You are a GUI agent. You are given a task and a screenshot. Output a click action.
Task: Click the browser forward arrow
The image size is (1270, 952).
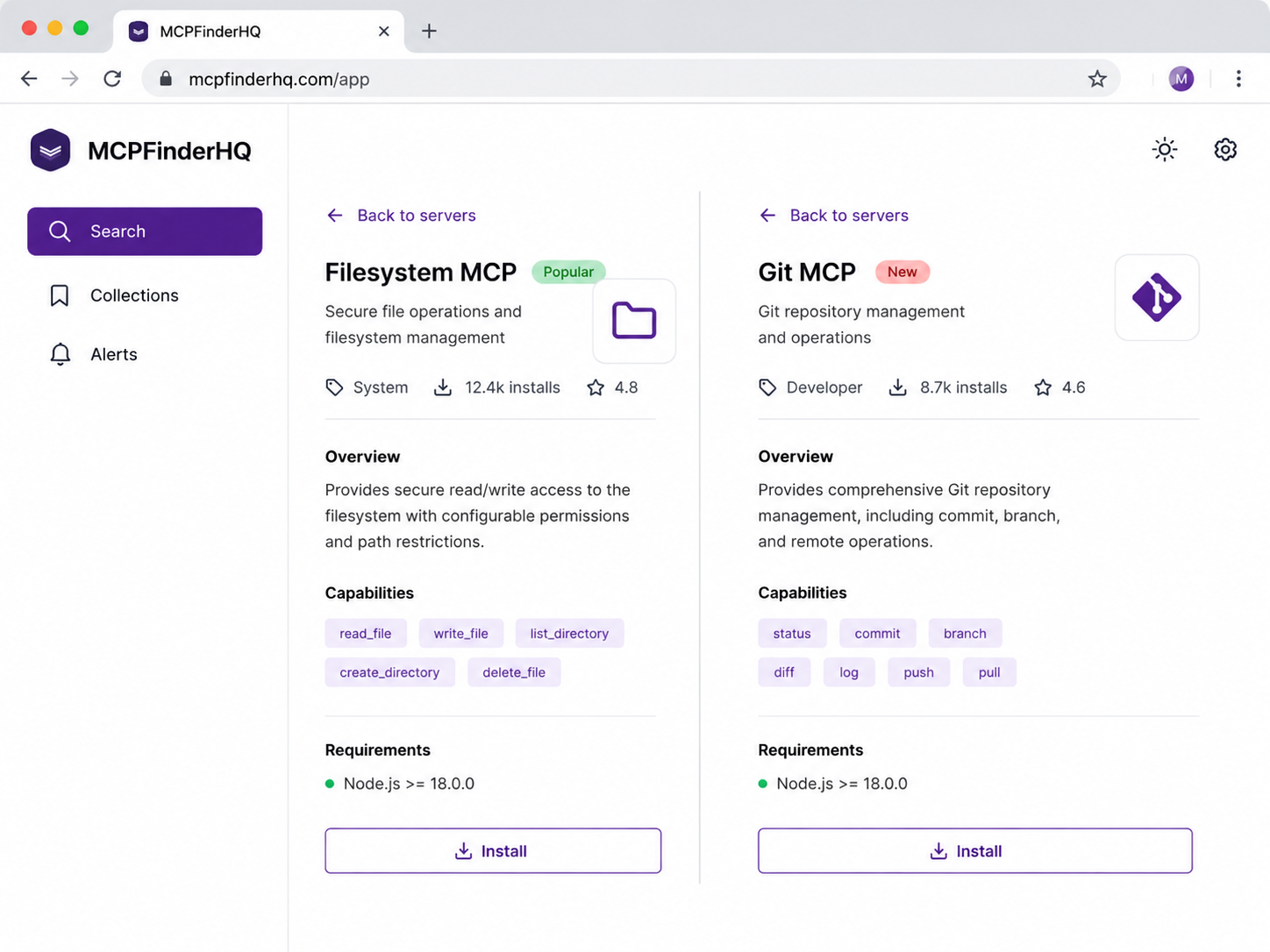[x=70, y=79]
